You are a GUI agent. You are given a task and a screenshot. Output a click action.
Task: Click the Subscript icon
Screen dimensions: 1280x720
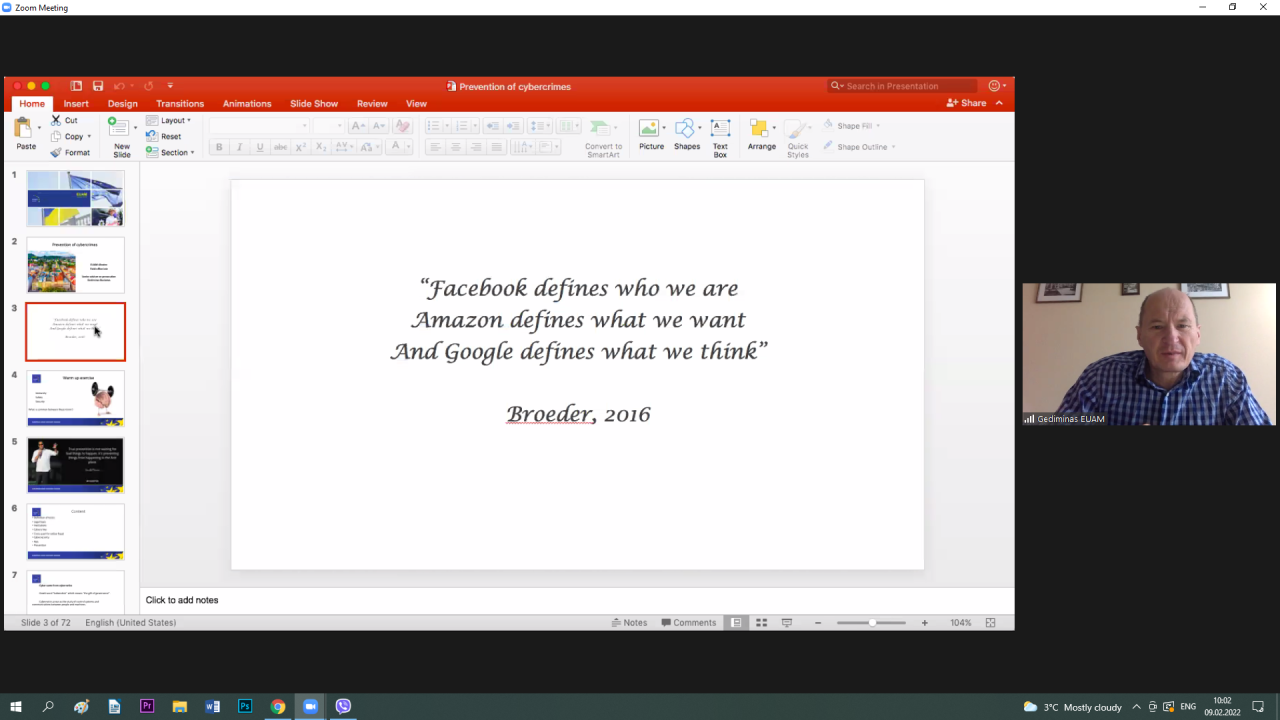coord(321,147)
